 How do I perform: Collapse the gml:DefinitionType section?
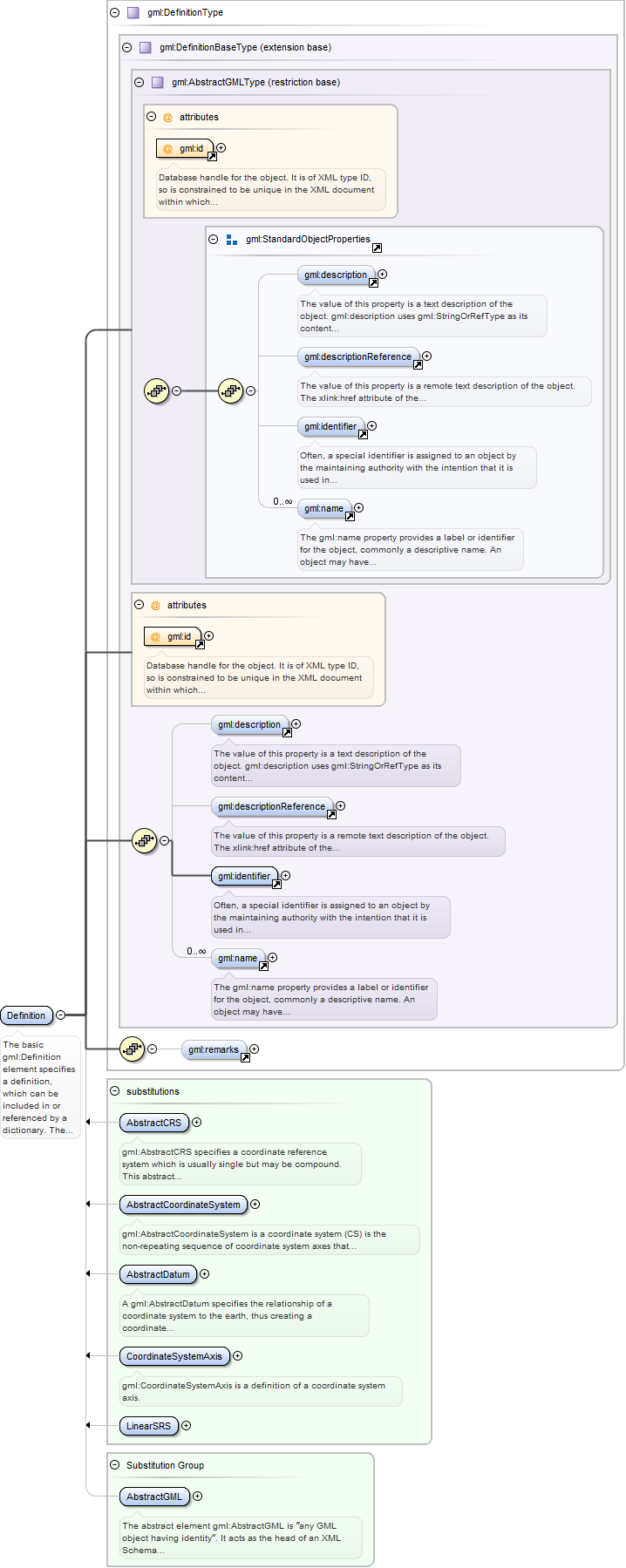pos(115,13)
